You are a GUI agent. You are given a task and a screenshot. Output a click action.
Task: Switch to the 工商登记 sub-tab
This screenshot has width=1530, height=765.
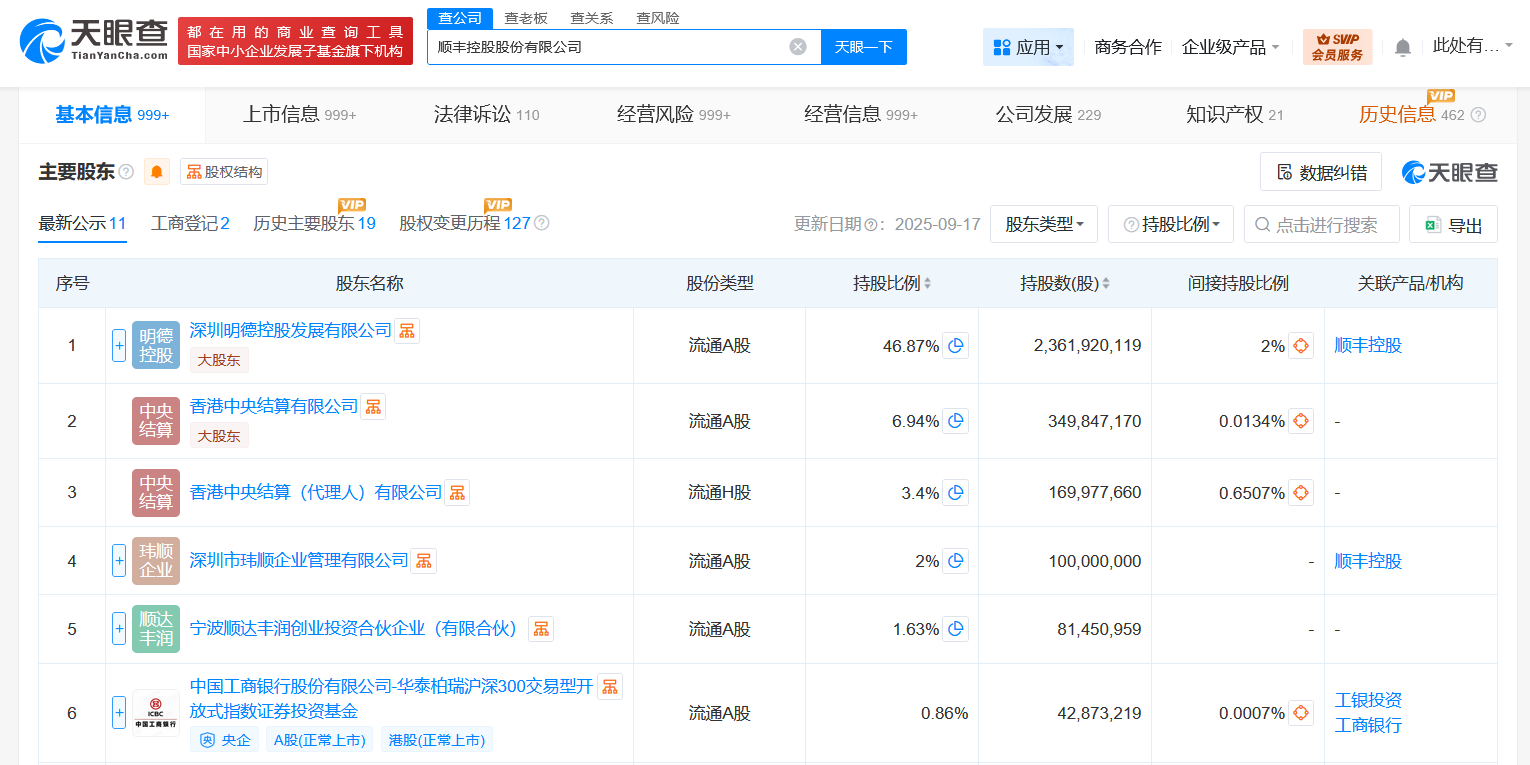(190, 223)
